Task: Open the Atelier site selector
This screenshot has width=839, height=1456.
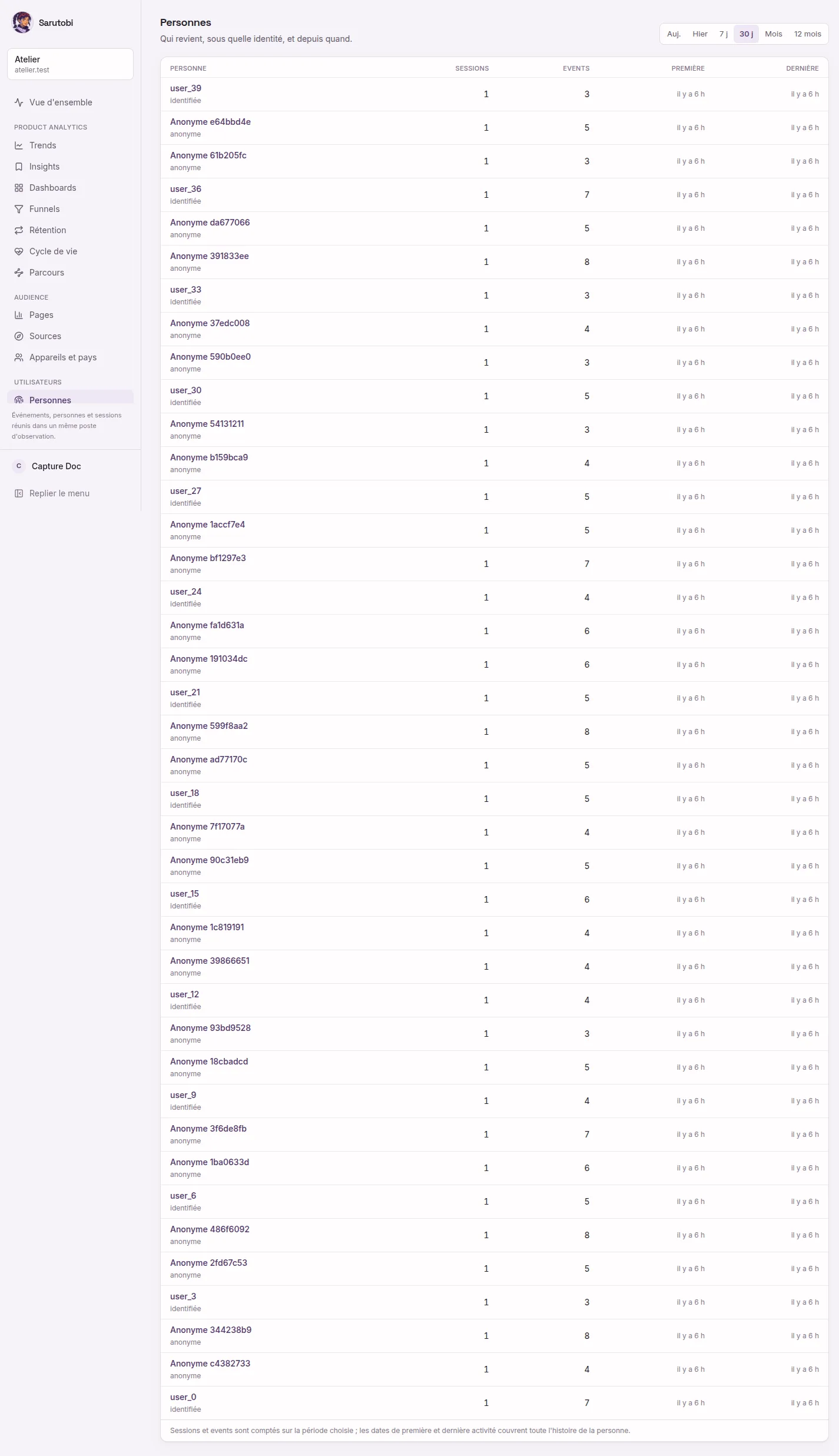Action: [70, 64]
